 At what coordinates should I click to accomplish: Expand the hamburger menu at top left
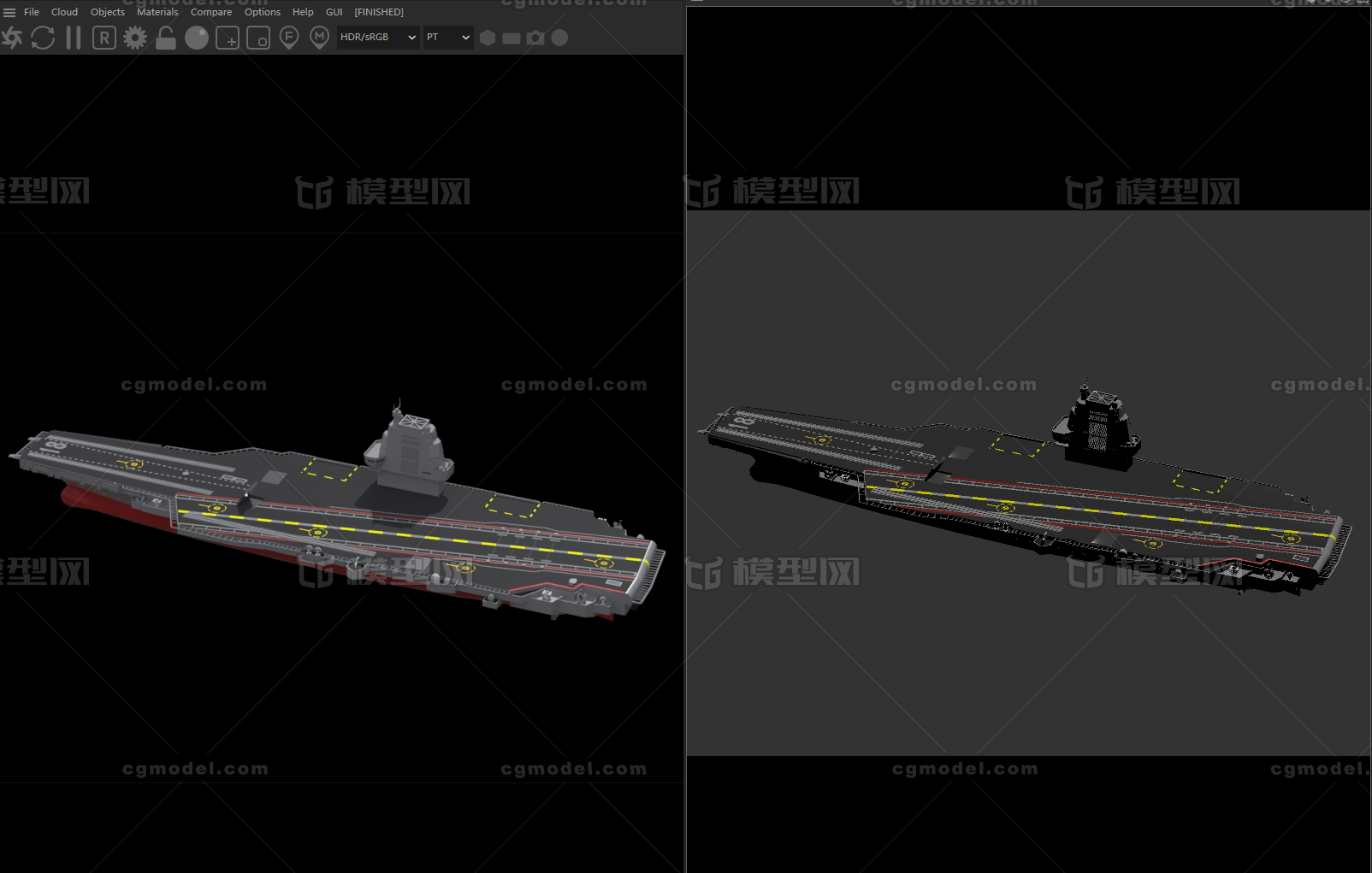[9, 12]
